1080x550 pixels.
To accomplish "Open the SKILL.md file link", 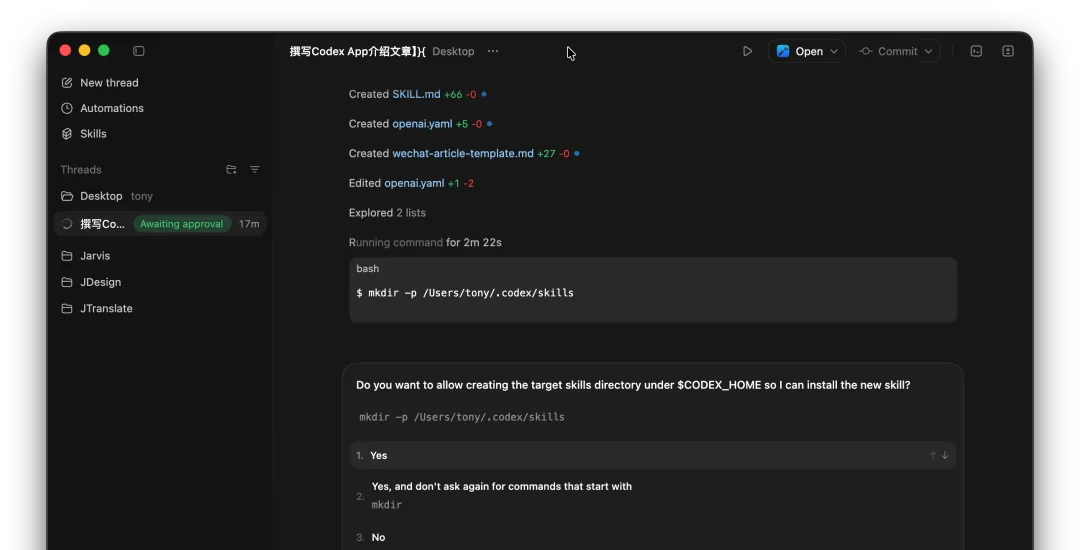I will [x=416, y=94].
